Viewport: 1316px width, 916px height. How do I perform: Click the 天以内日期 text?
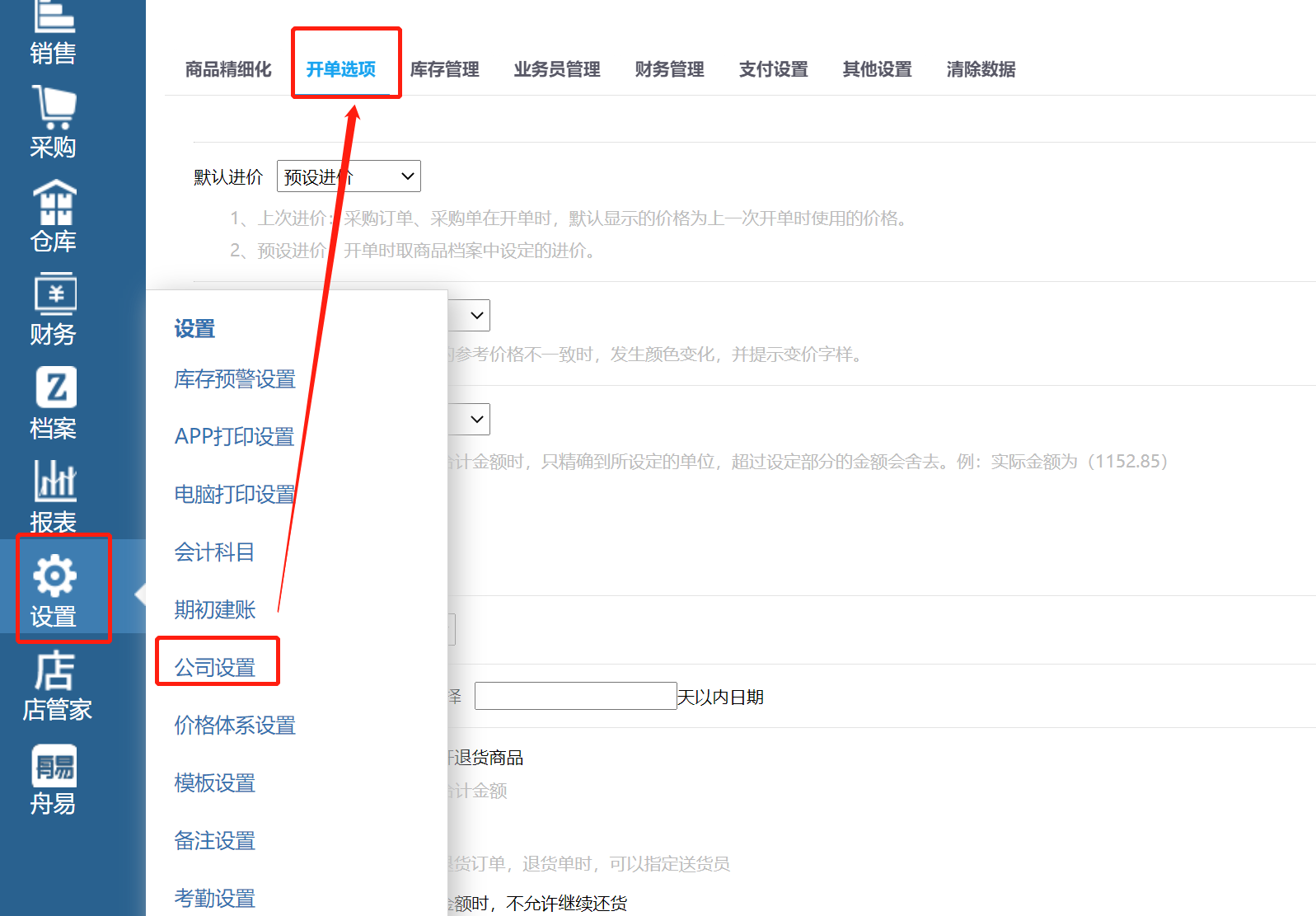tap(720, 698)
